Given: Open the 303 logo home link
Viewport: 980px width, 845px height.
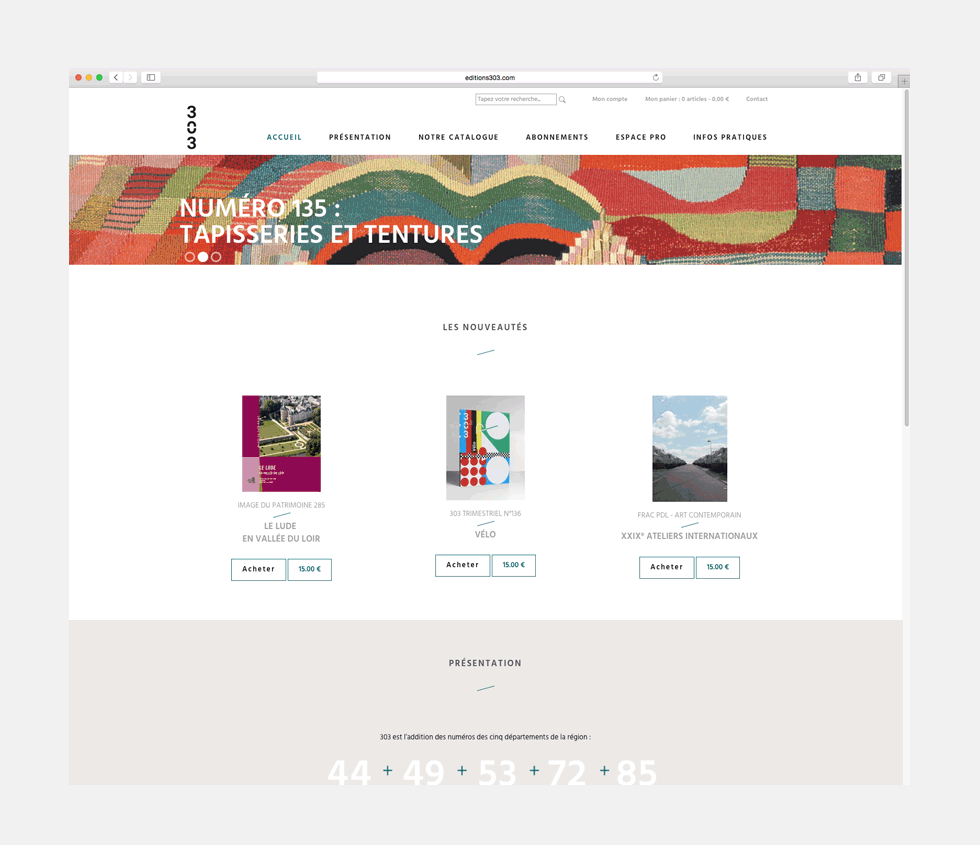Looking at the screenshot, I should click(192, 128).
